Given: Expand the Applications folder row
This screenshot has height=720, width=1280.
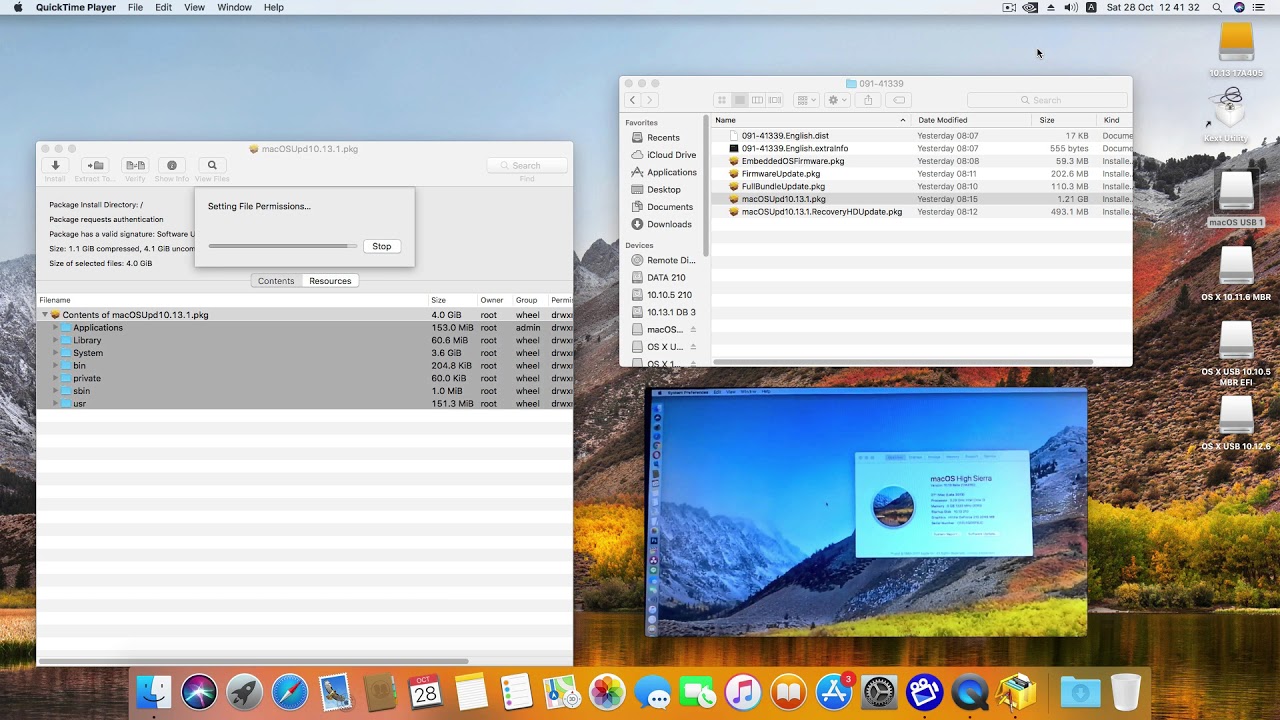Looking at the screenshot, I should [56, 328].
